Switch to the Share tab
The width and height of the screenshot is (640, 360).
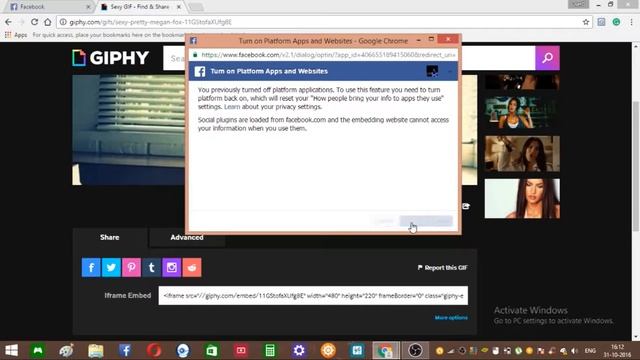tap(110, 238)
